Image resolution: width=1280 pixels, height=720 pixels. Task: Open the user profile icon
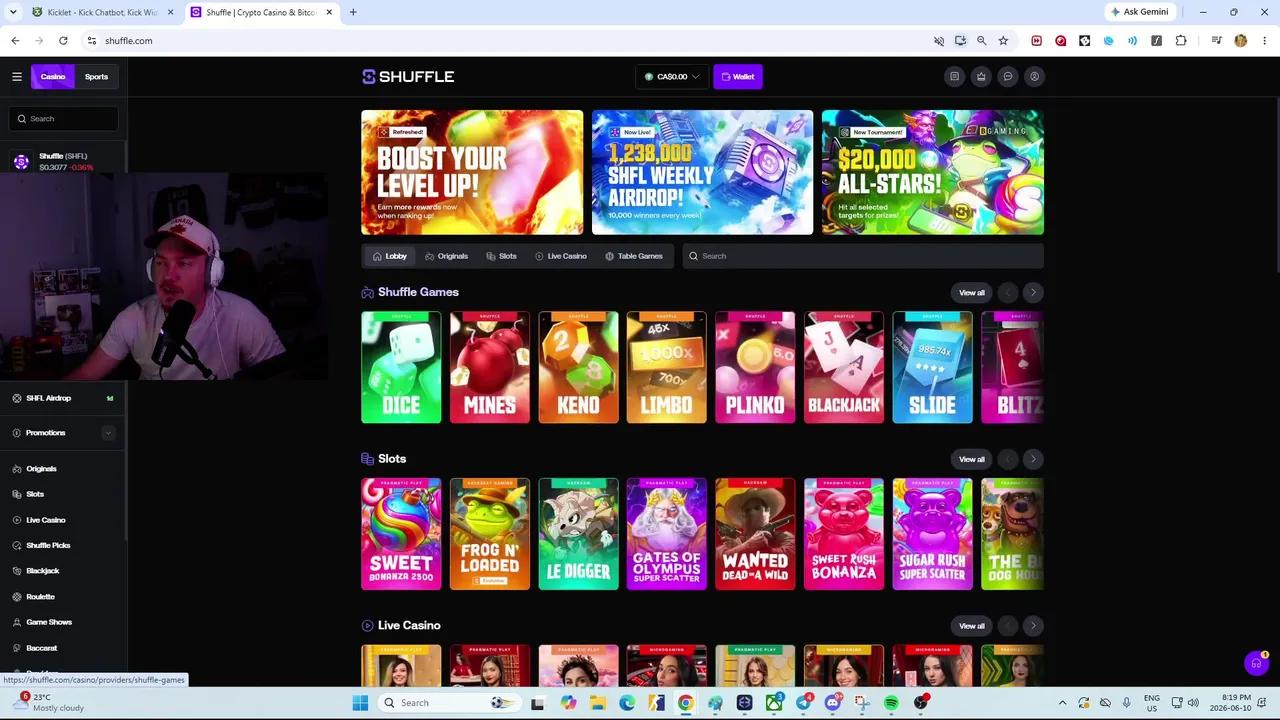point(1035,76)
